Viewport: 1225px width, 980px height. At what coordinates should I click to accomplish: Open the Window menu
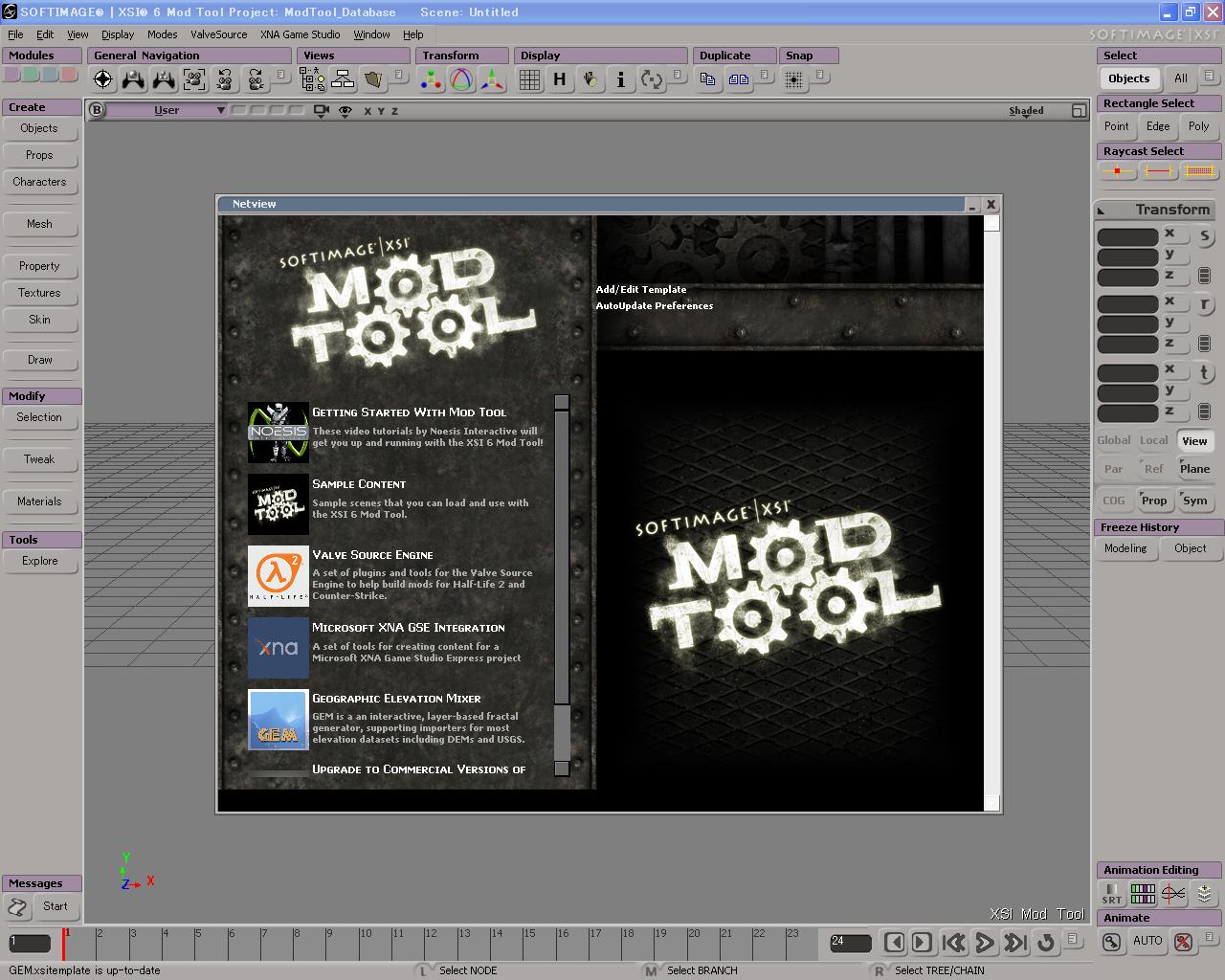pos(371,34)
